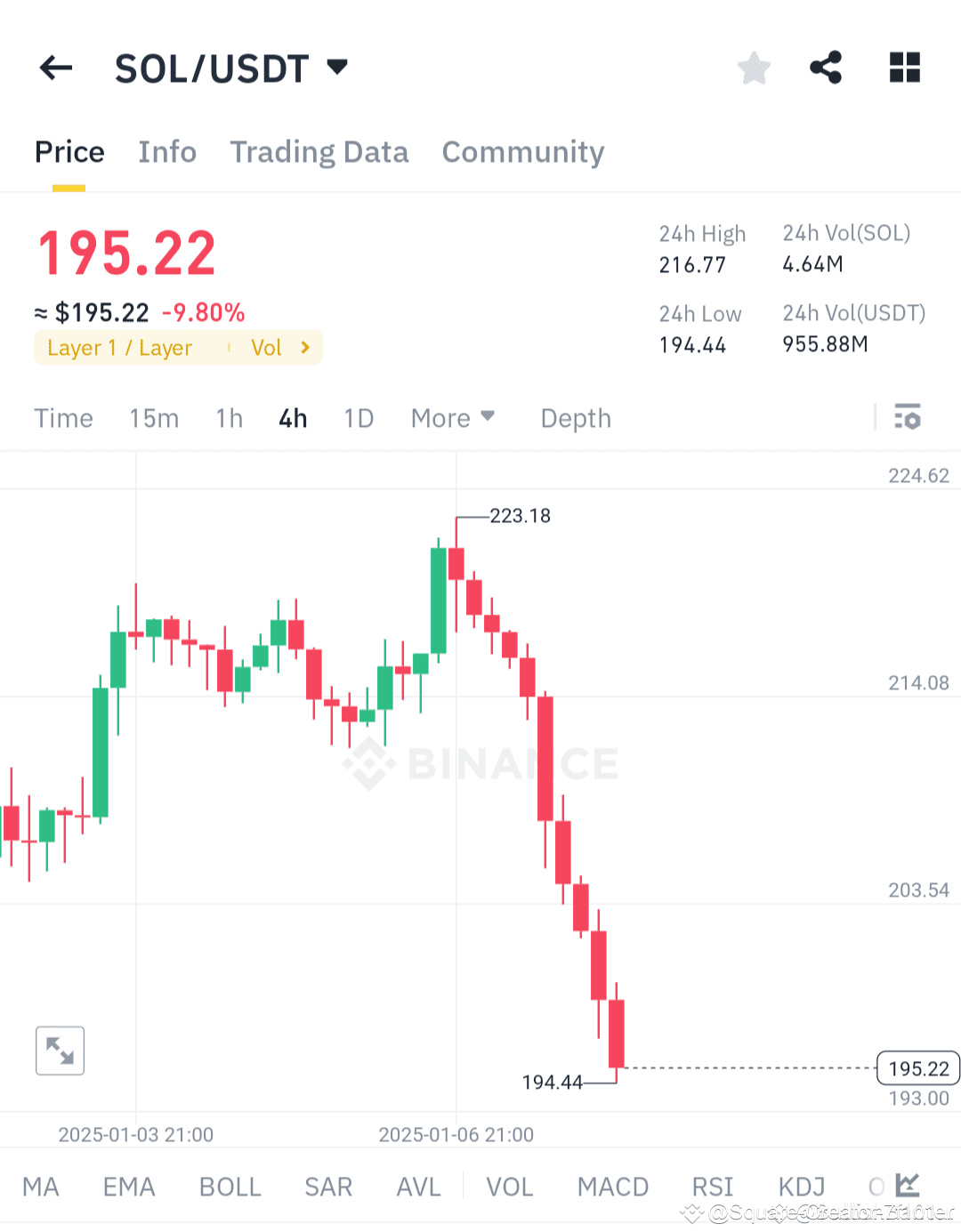Viewport: 961px width, 1232px height.
Task: Open the Layer 1 / Layer Vol chevron
Action: (303, 348)
